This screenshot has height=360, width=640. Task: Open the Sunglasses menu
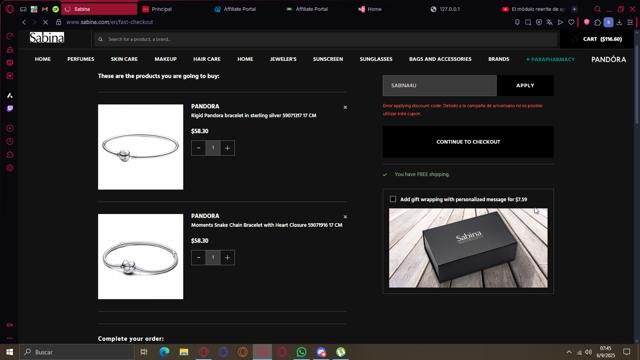376,59
